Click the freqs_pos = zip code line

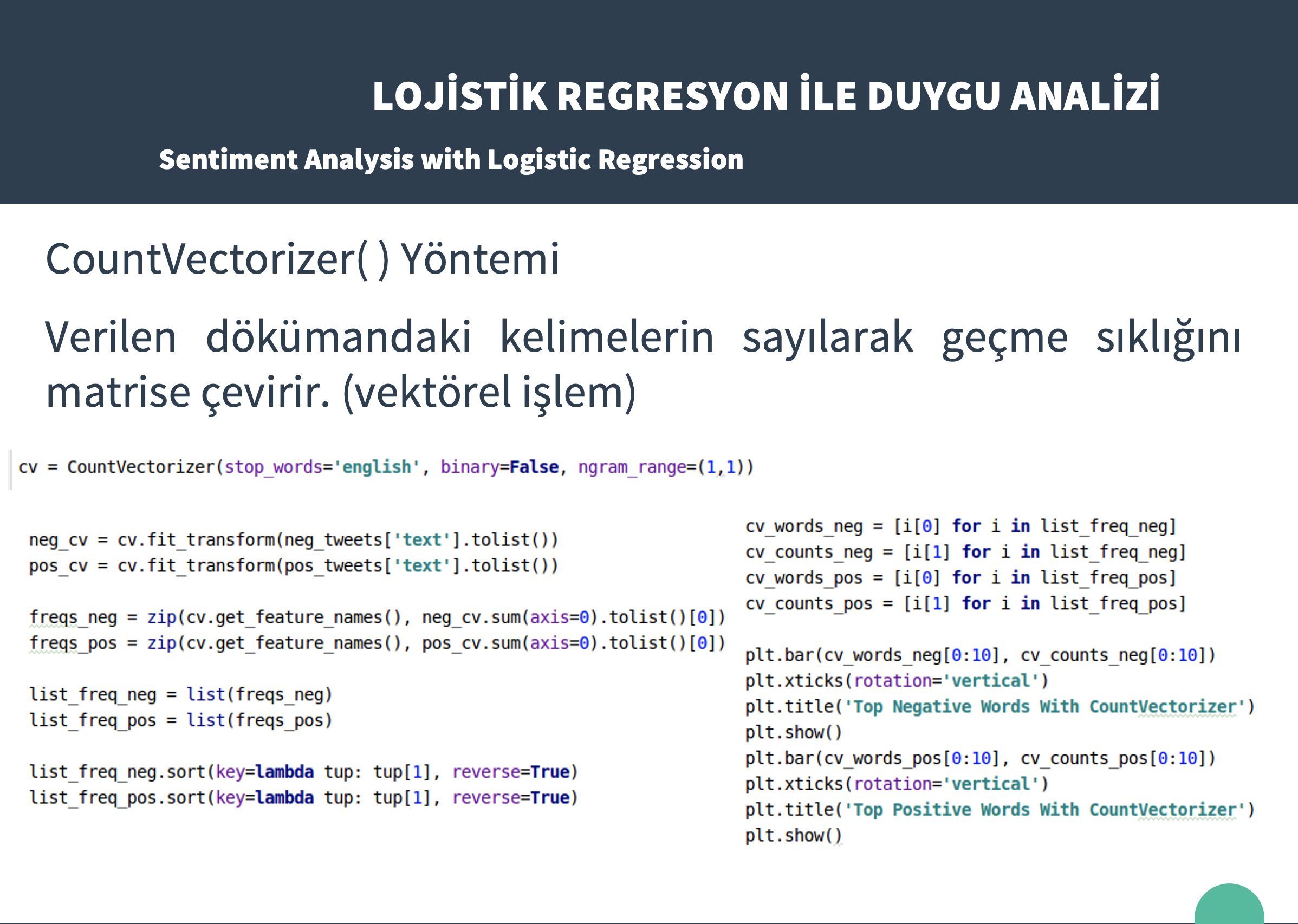[377, 643]
